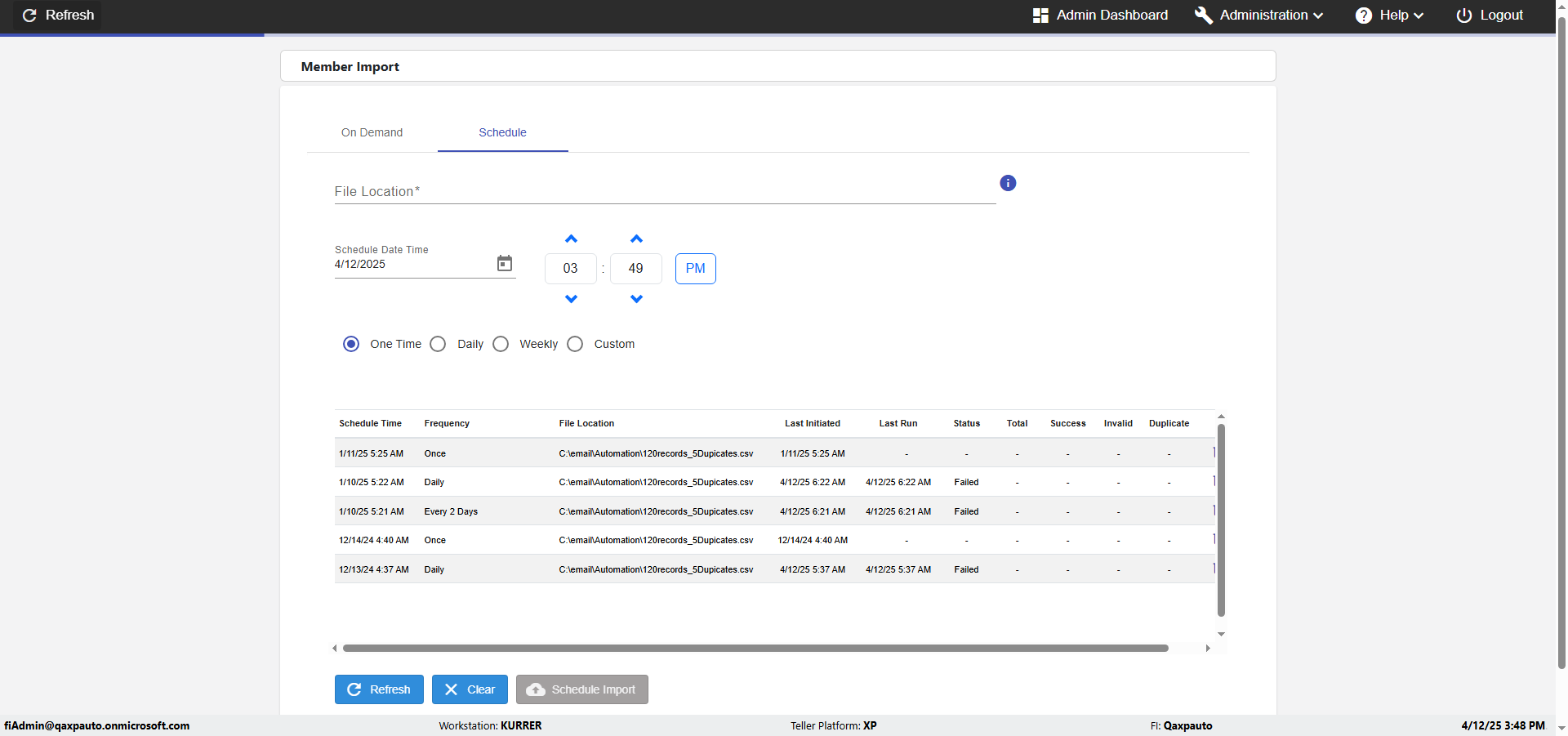Image resolution: width=1568 pixels, height=736 pixels.
Task: Increase the minutes with up chevron
Action: (636, 239)
